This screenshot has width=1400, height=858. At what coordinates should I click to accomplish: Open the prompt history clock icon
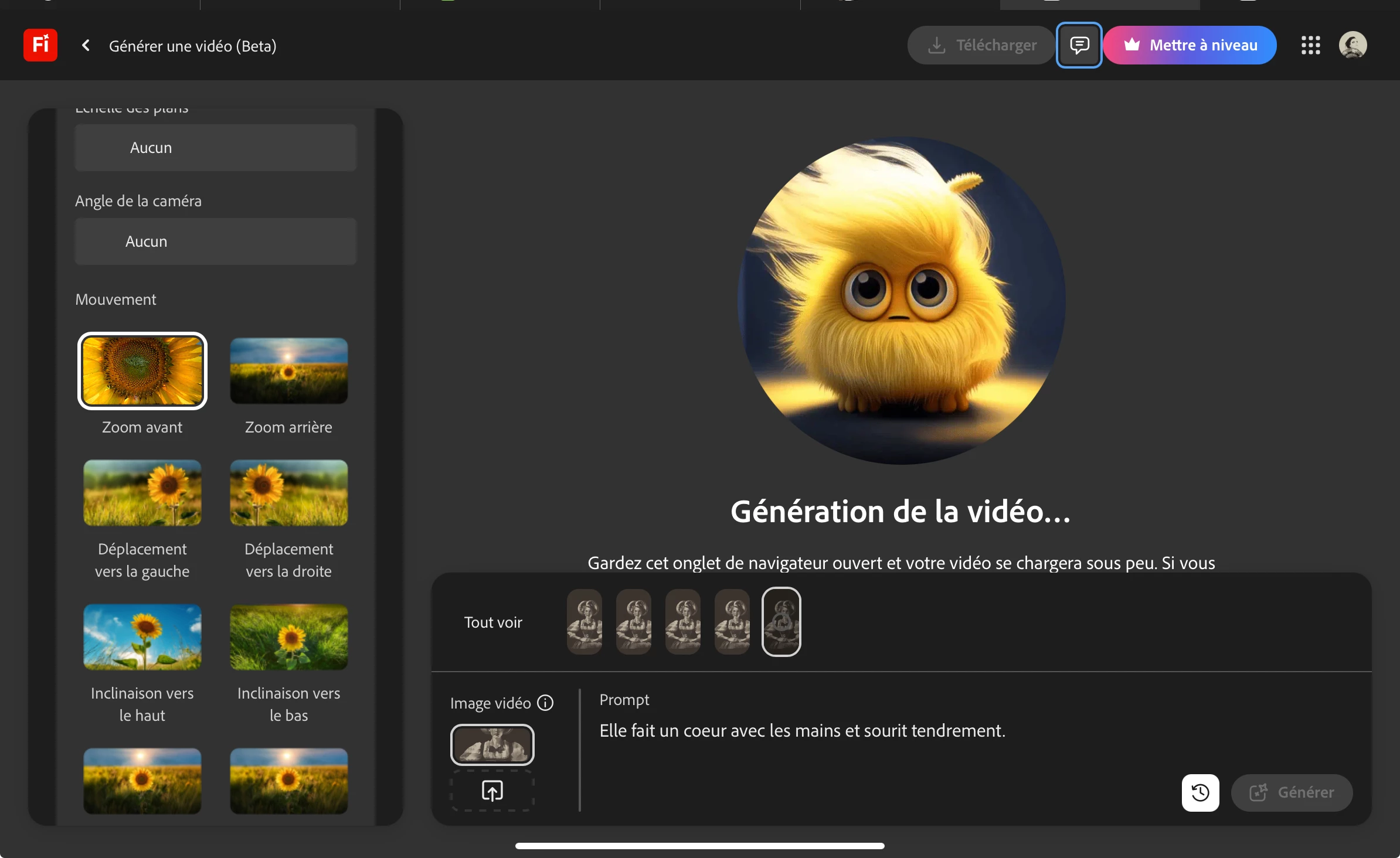coord(1200,792)
